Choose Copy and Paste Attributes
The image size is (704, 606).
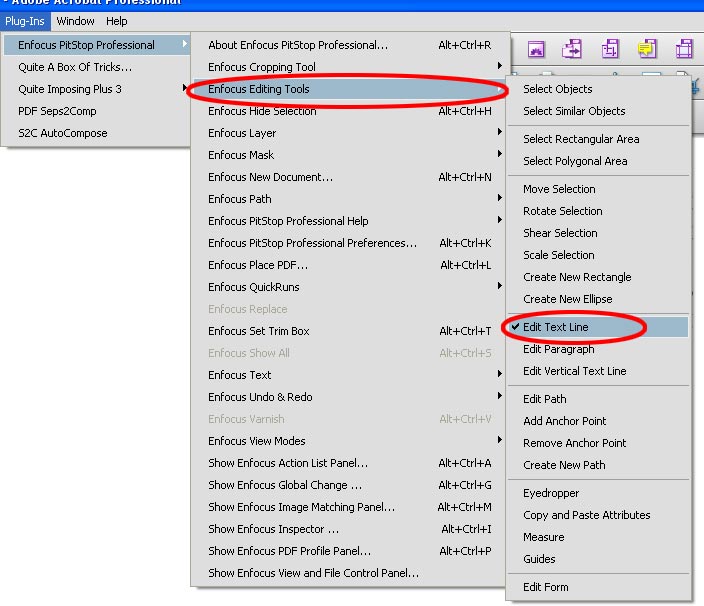[598, 515]
